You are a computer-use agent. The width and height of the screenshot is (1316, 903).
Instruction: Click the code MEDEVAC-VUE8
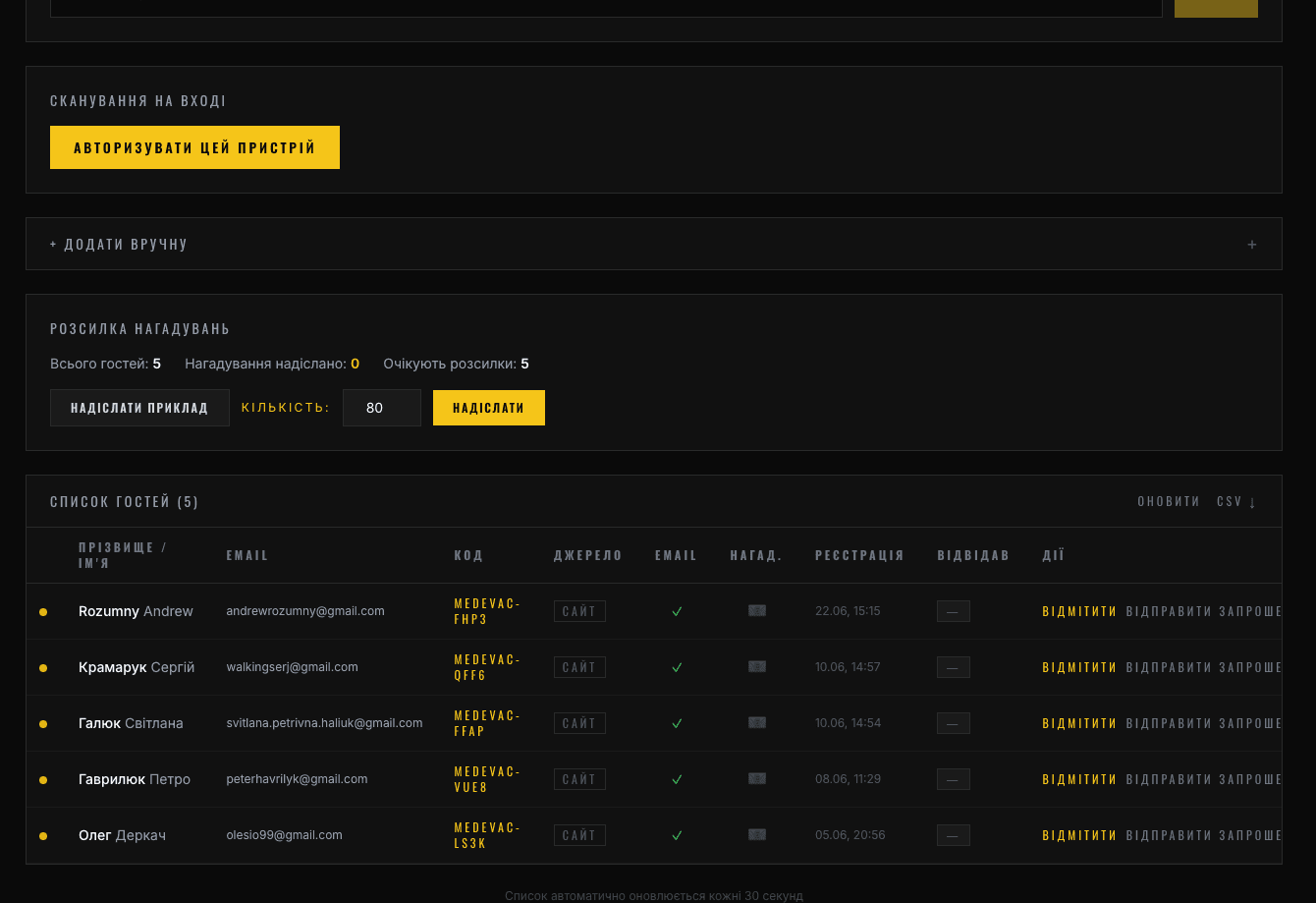(487, 779)
